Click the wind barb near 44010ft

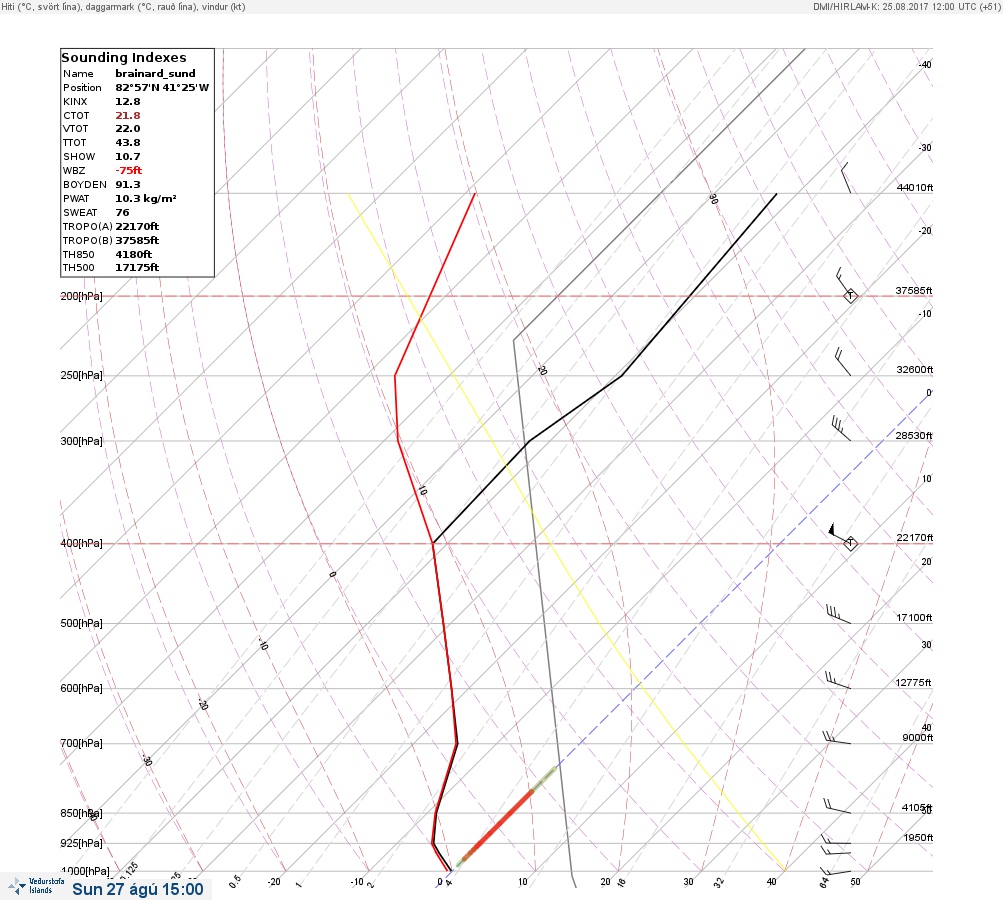pos(846,178)
